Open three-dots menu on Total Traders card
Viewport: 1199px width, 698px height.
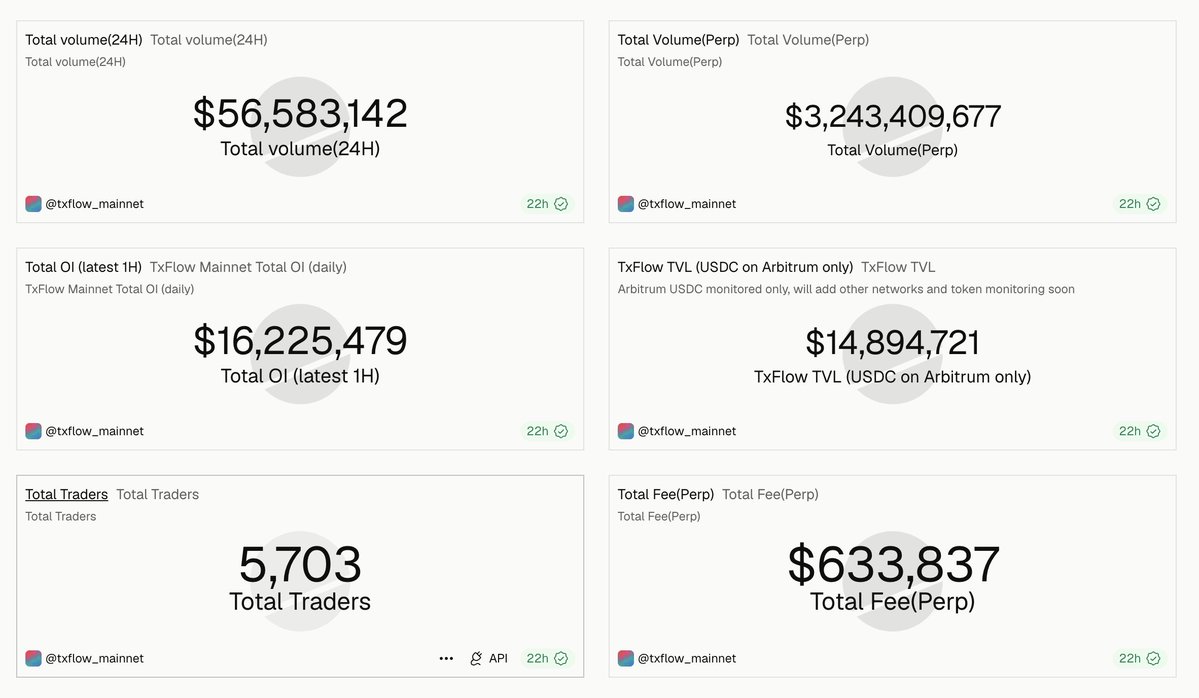click(447, 658)
